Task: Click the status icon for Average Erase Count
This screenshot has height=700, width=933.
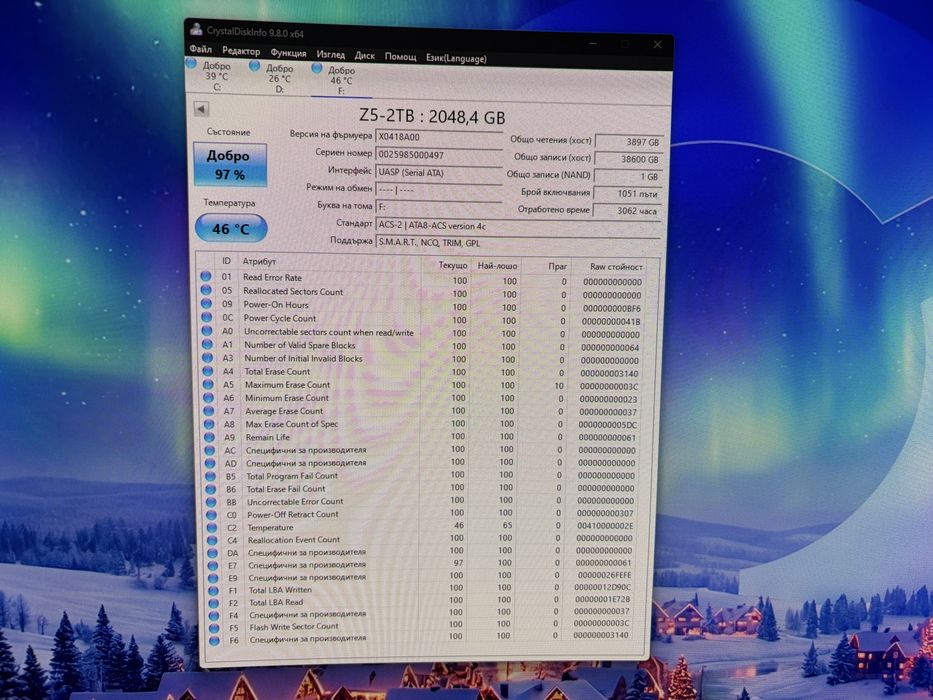Action: pyautogui.click(x=209, y=411)
